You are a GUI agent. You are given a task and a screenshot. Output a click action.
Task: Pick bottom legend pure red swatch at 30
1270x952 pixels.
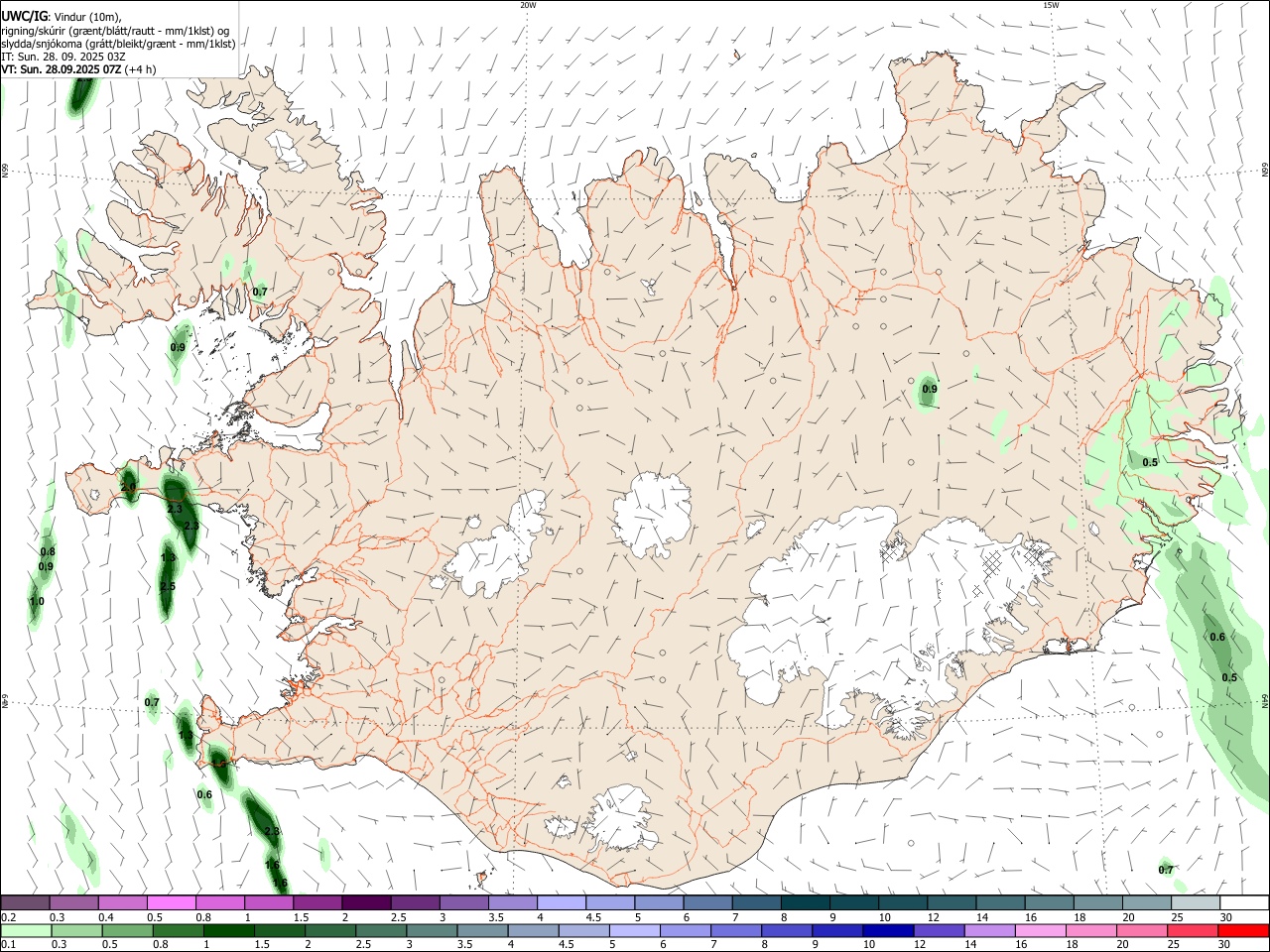1243,930
